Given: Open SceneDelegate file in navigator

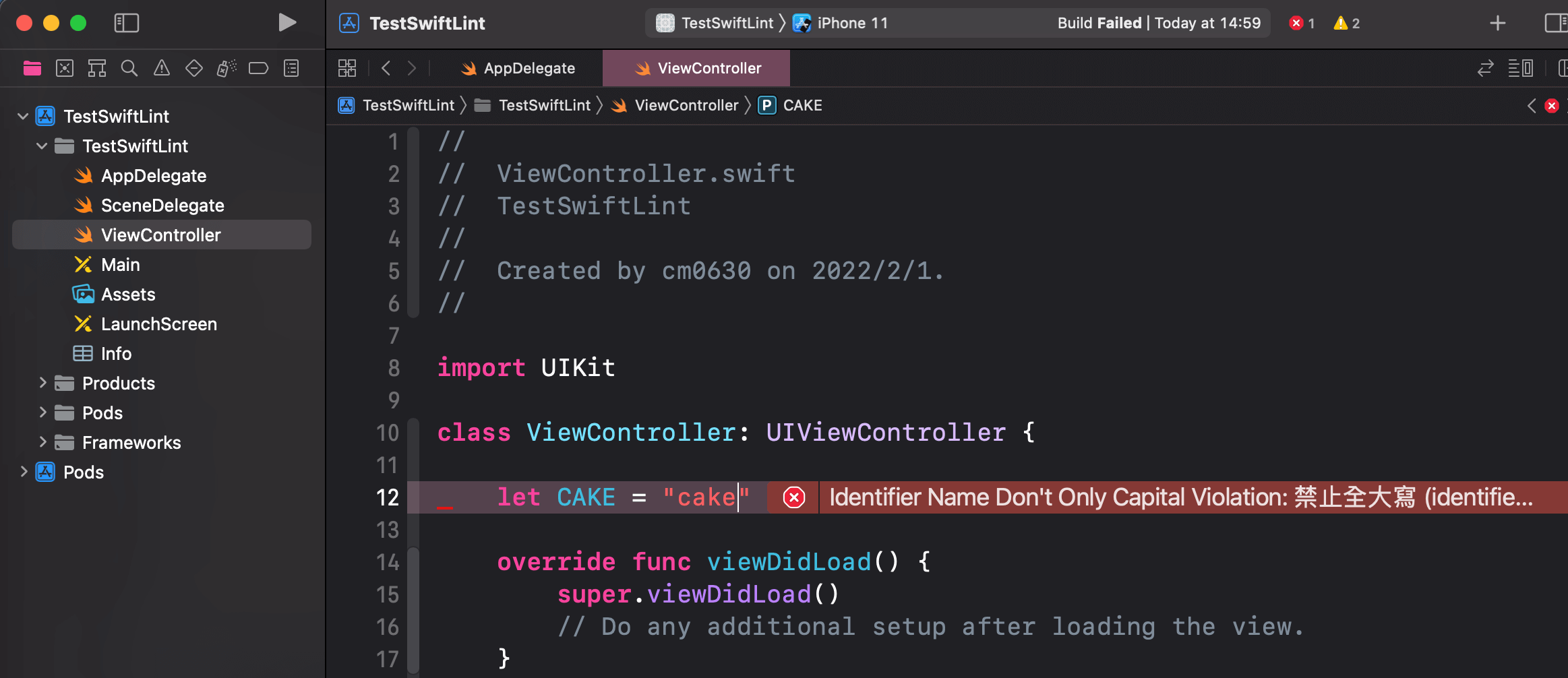Looking at the screenshot, I should 162,205.
